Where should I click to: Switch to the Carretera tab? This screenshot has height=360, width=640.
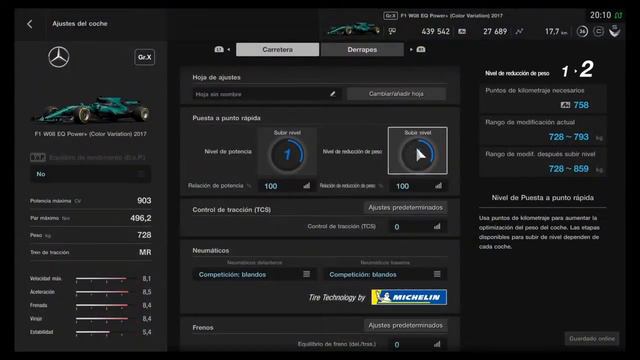[278, 49]
